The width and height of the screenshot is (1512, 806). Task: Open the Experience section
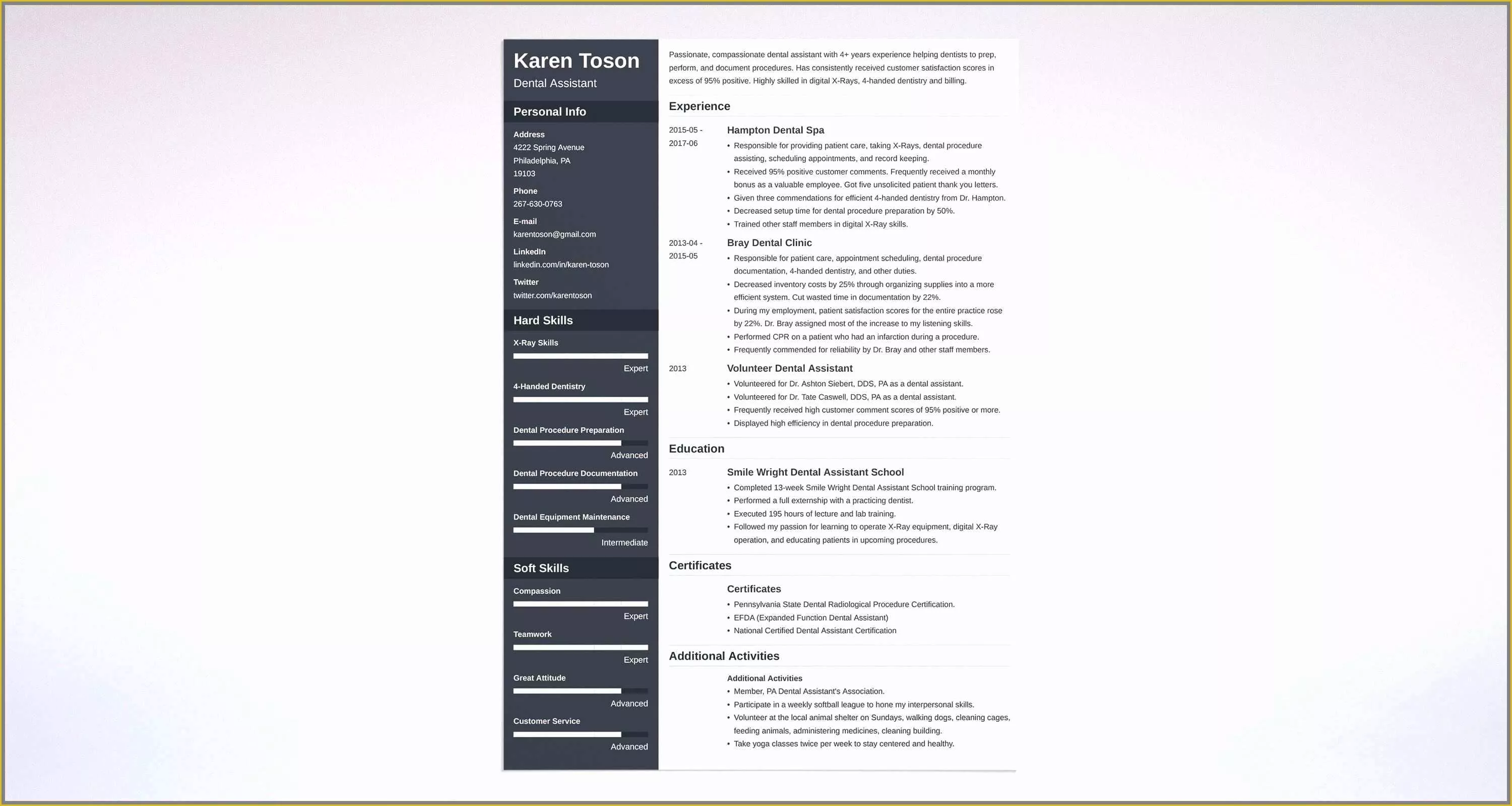pyautogui.click(x=700, y=106)
